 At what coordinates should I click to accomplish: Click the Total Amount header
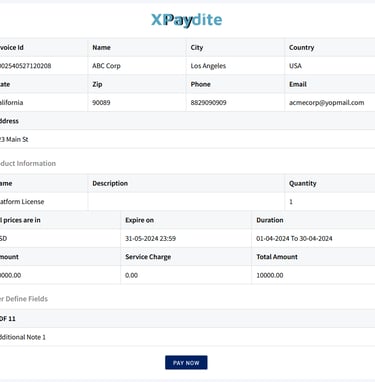click(277, 257)
